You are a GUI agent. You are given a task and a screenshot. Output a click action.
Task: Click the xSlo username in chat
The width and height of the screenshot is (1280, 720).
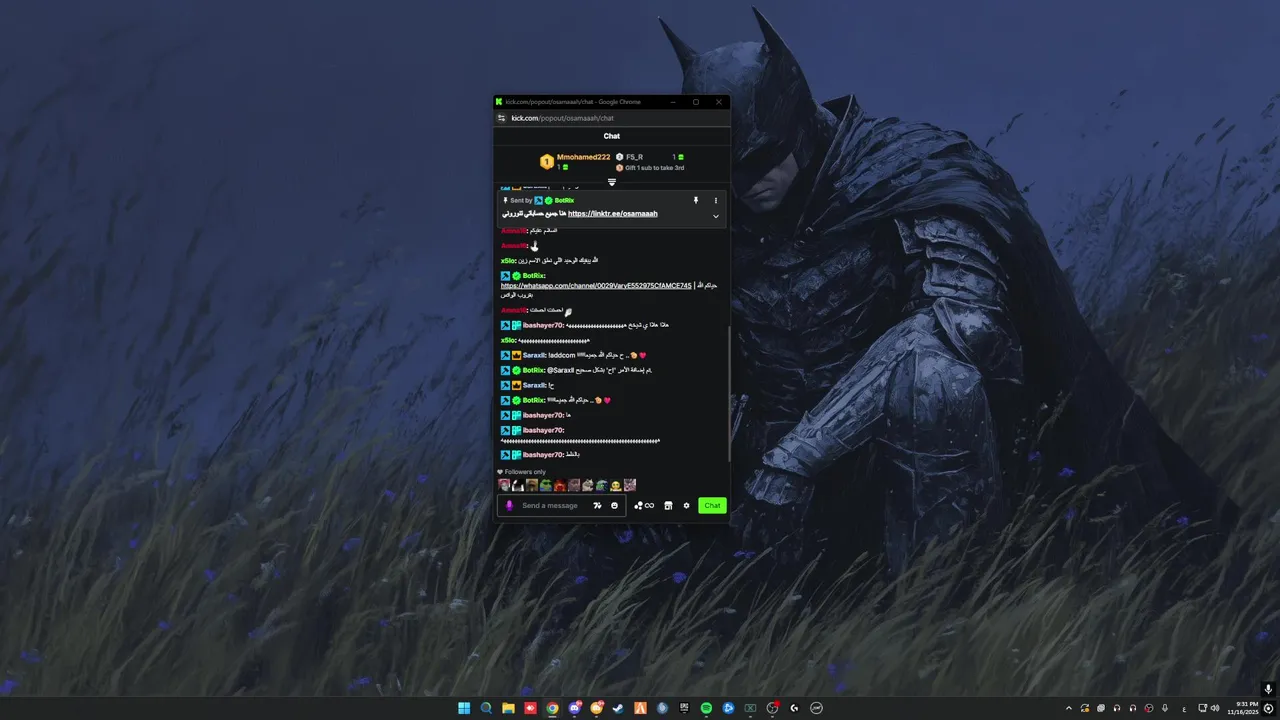(508, 260)
